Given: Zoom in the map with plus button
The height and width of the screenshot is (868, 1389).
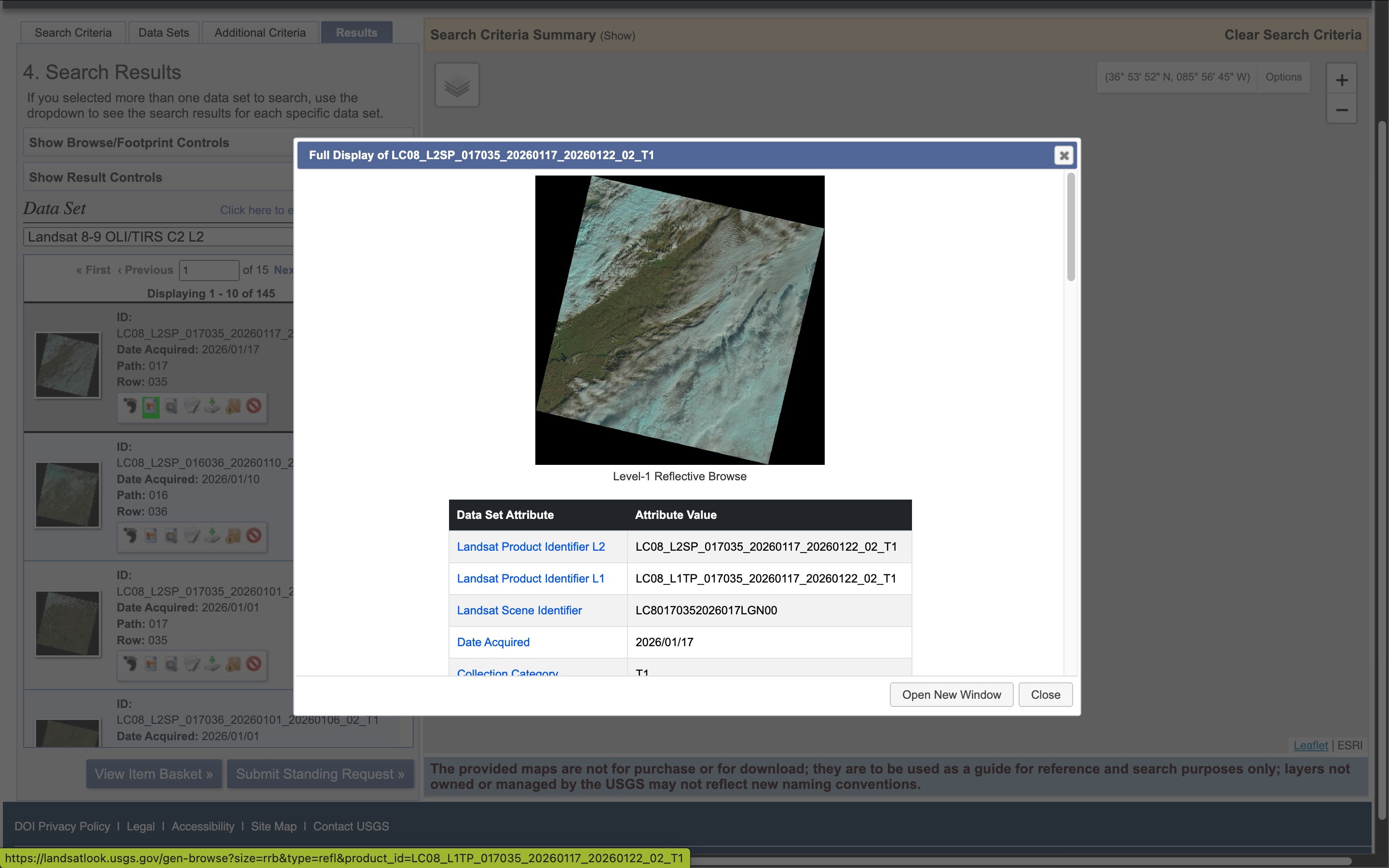Looking at the screenshot, I should (x=1341, y=80).
